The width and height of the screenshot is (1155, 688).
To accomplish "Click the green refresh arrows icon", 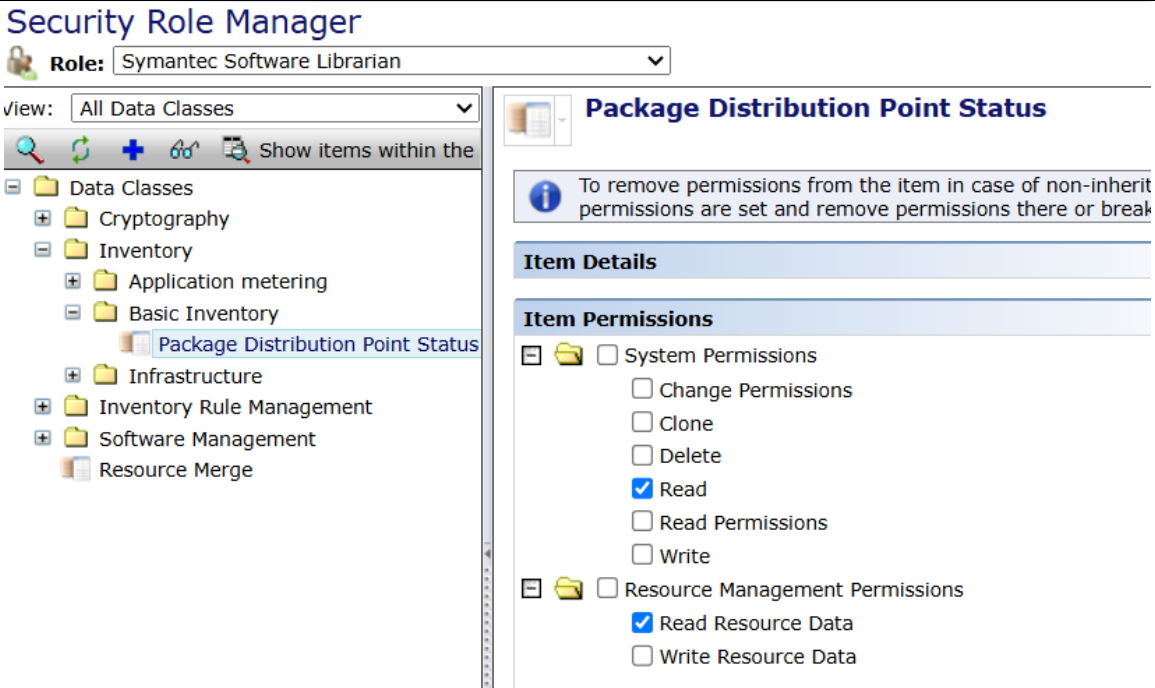I will (81, 150).
